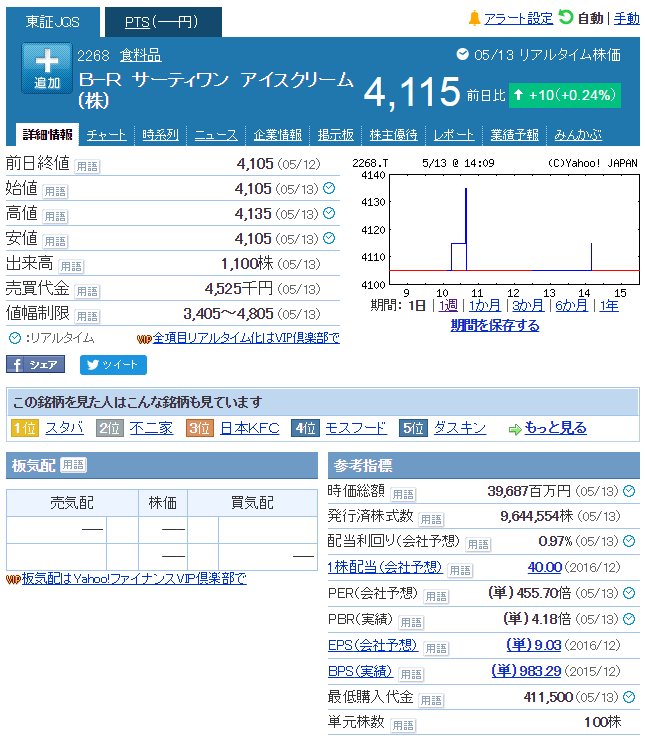Click the (単)9.03 EPS value link
This screenshot has width=645, height=740.
534,645
